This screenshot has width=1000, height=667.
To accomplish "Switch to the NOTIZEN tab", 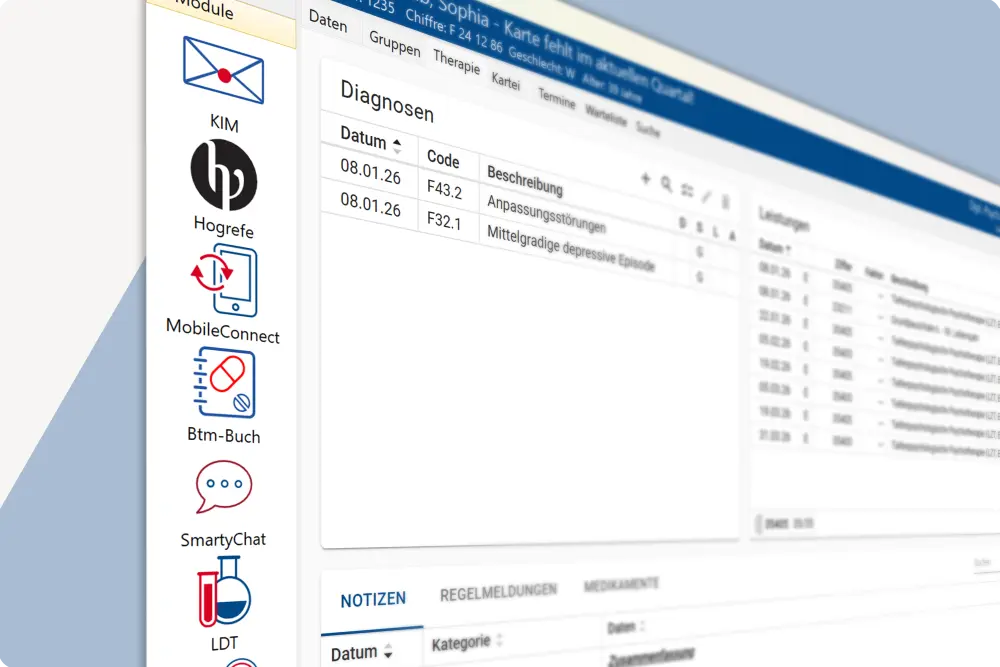I will [x=373, y=600].
